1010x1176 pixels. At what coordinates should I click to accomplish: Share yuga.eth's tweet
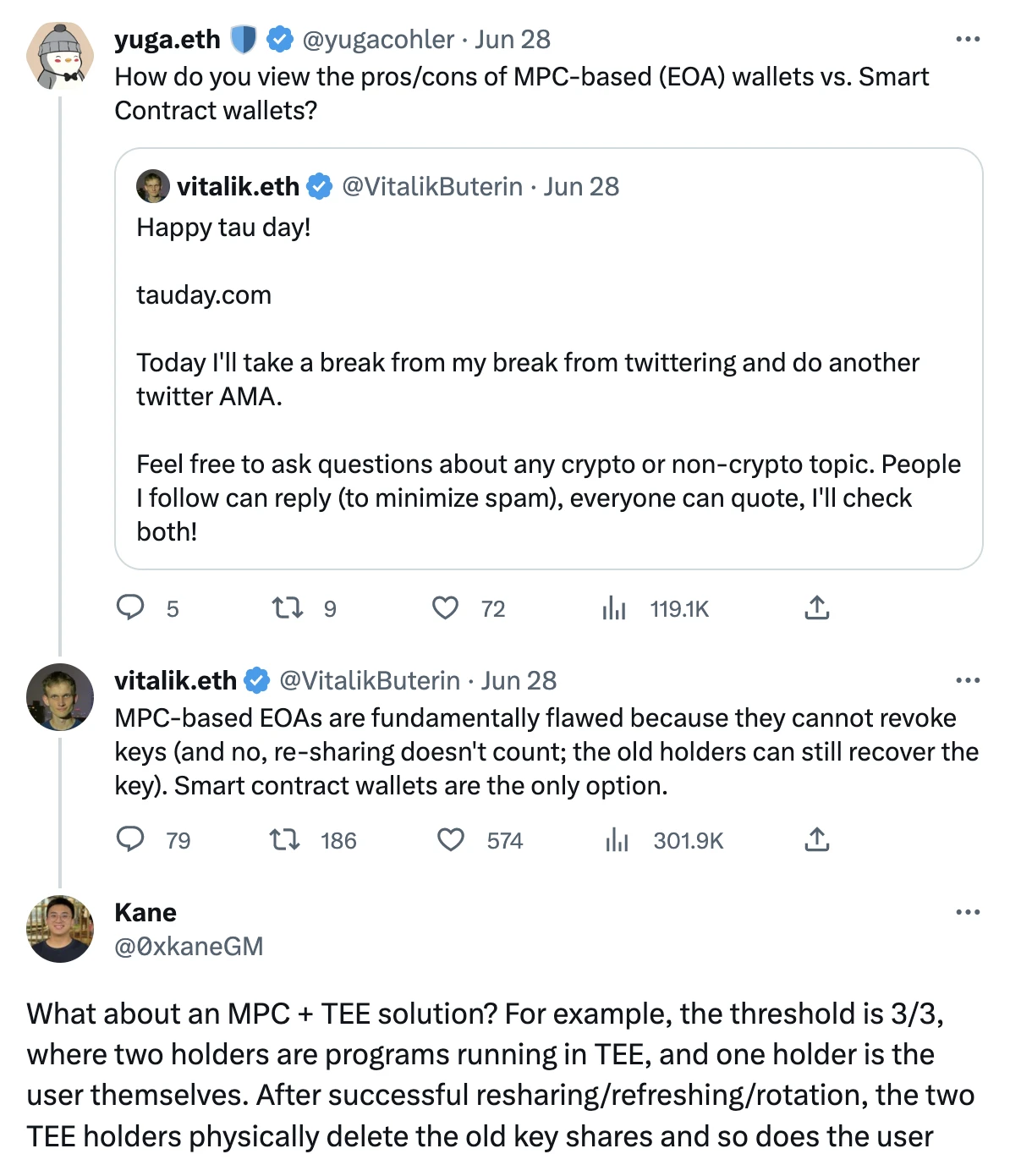coord(816,608)
